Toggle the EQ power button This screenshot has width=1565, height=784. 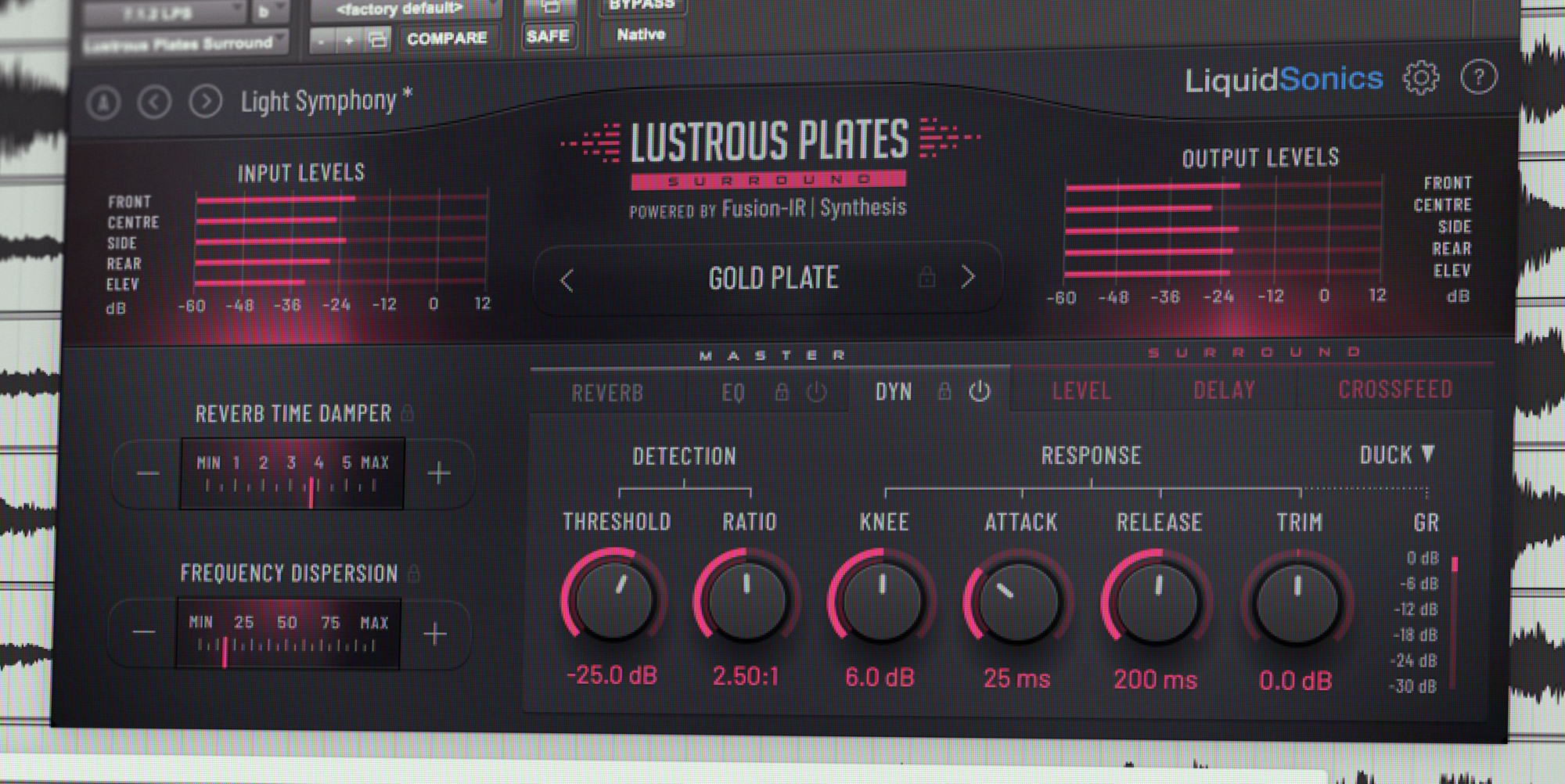coord(816,391)
